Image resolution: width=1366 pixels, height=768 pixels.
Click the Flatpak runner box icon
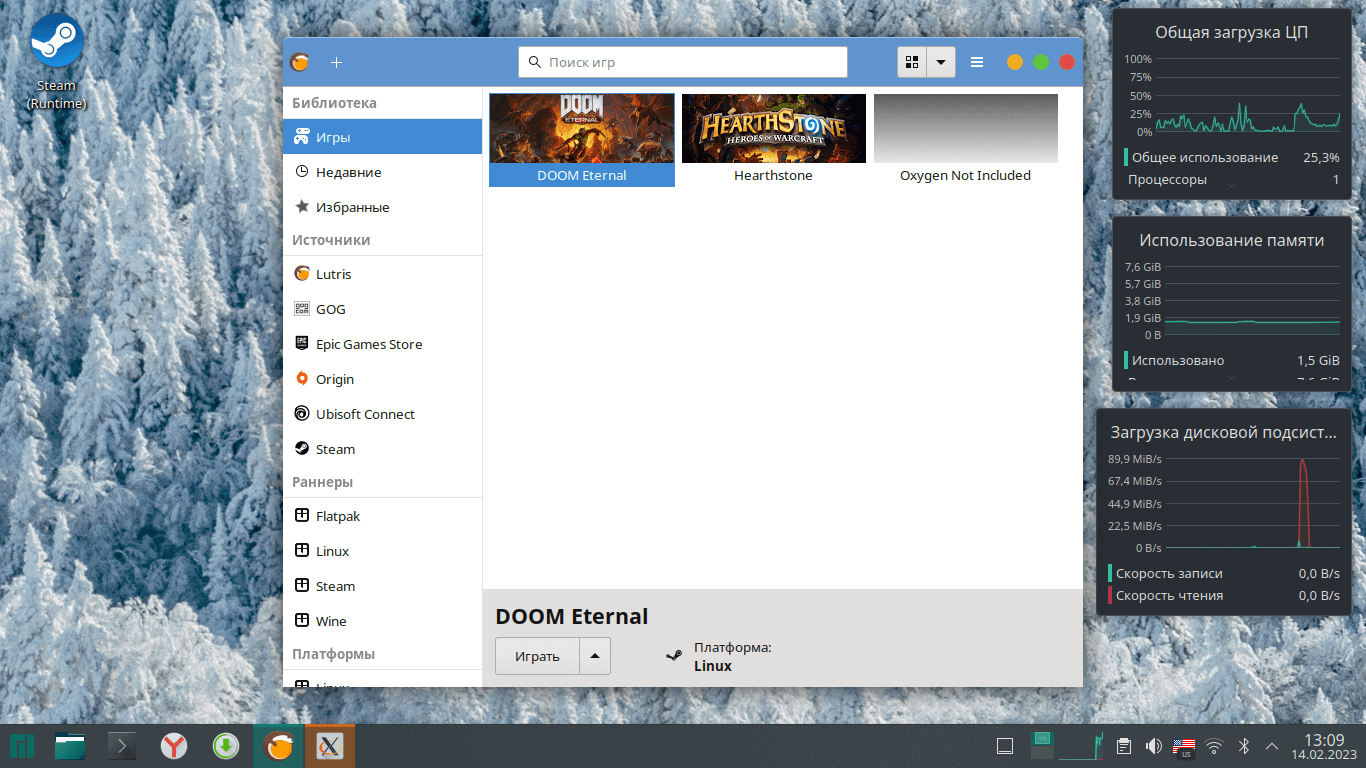coord(301,516)
